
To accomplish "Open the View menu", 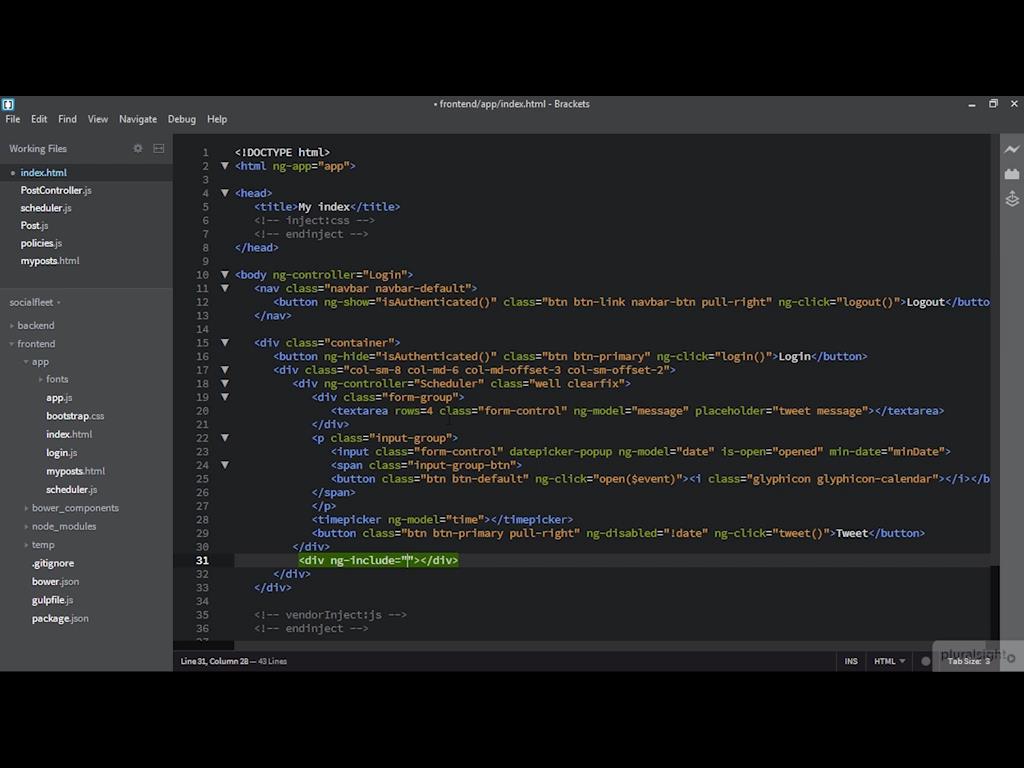I will click(98, 119).
